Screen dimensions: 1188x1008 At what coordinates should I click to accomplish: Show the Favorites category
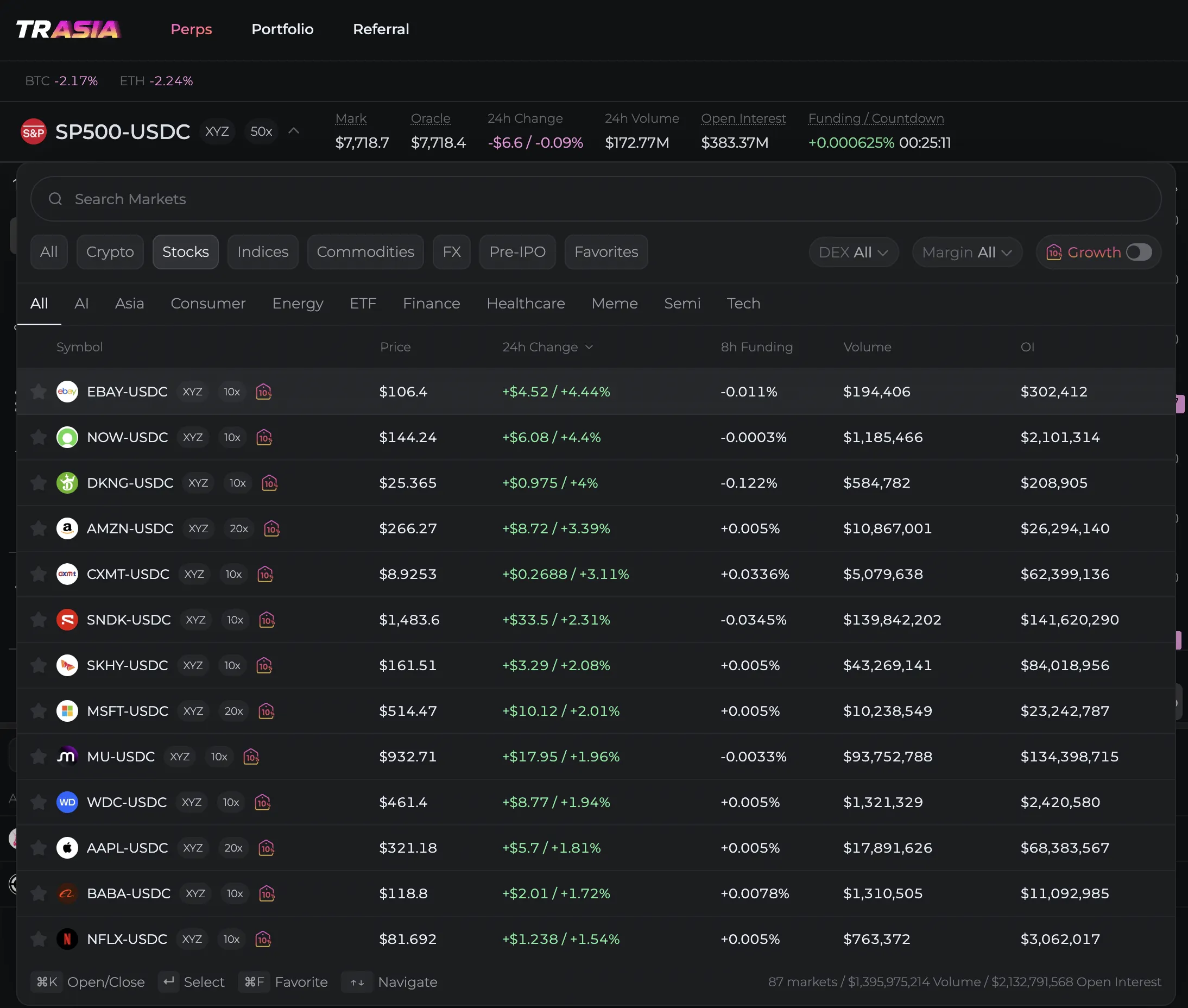tap(606, 252)
